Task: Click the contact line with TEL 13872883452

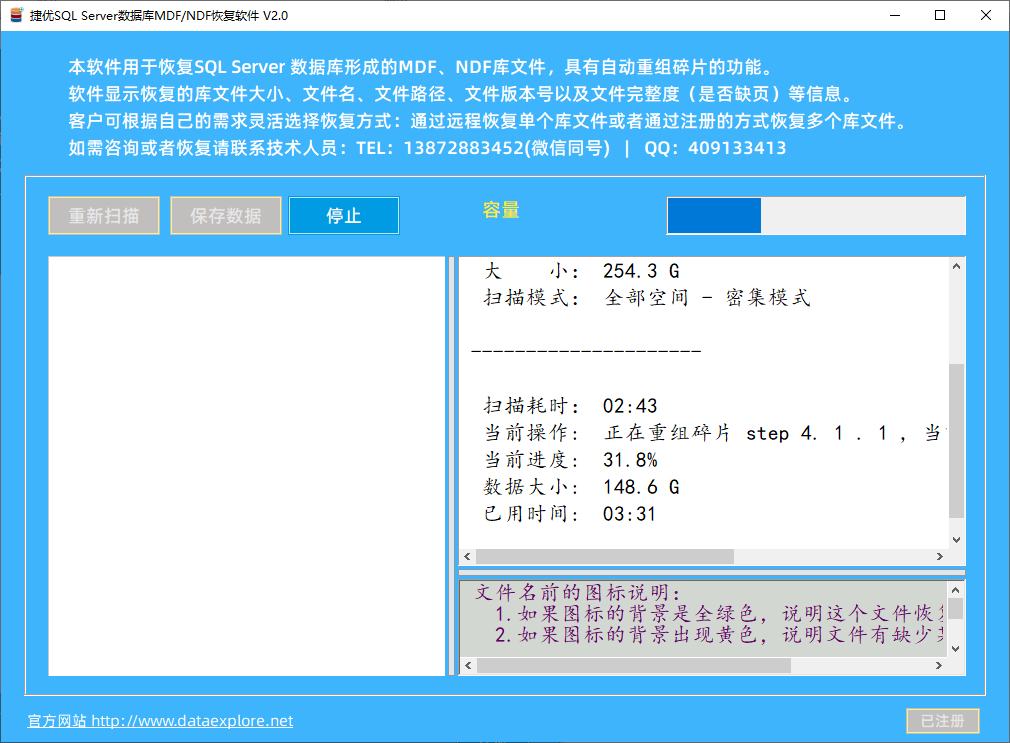Action: (427, 148)
